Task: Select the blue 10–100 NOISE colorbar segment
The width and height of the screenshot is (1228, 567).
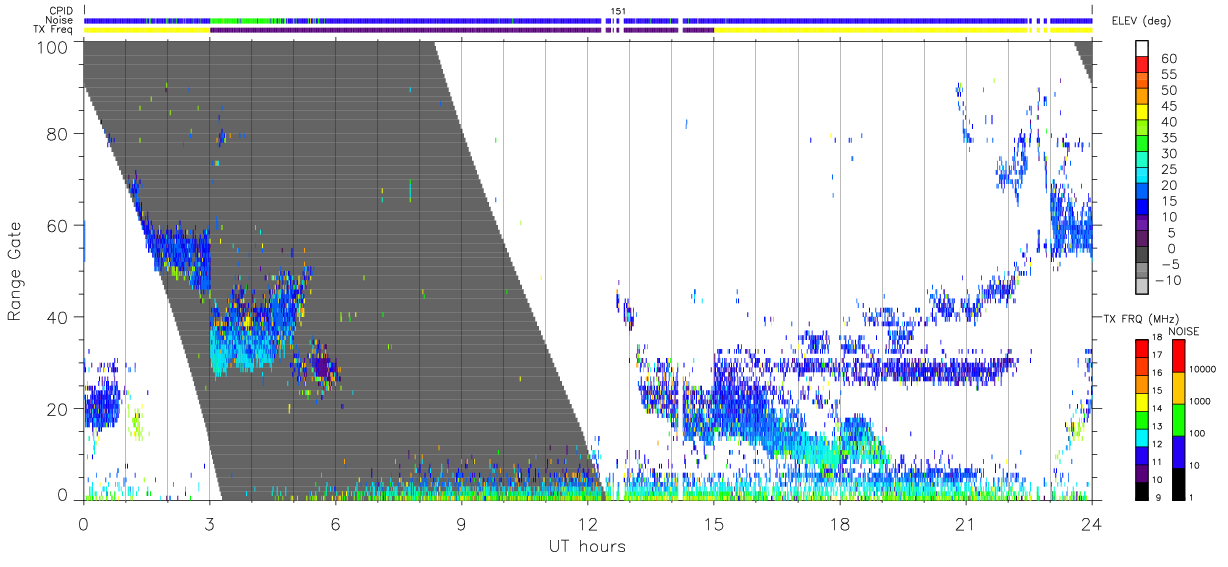Action: coord(1178,451)
